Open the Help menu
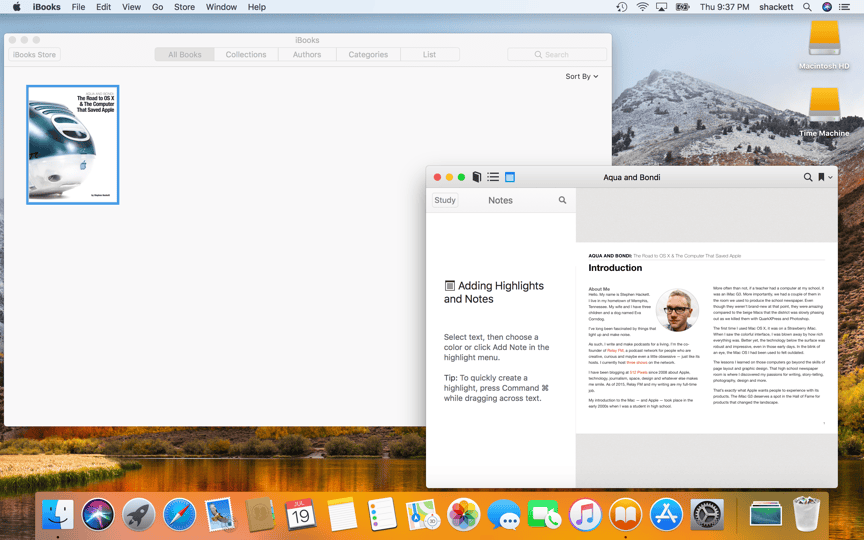 257,7
